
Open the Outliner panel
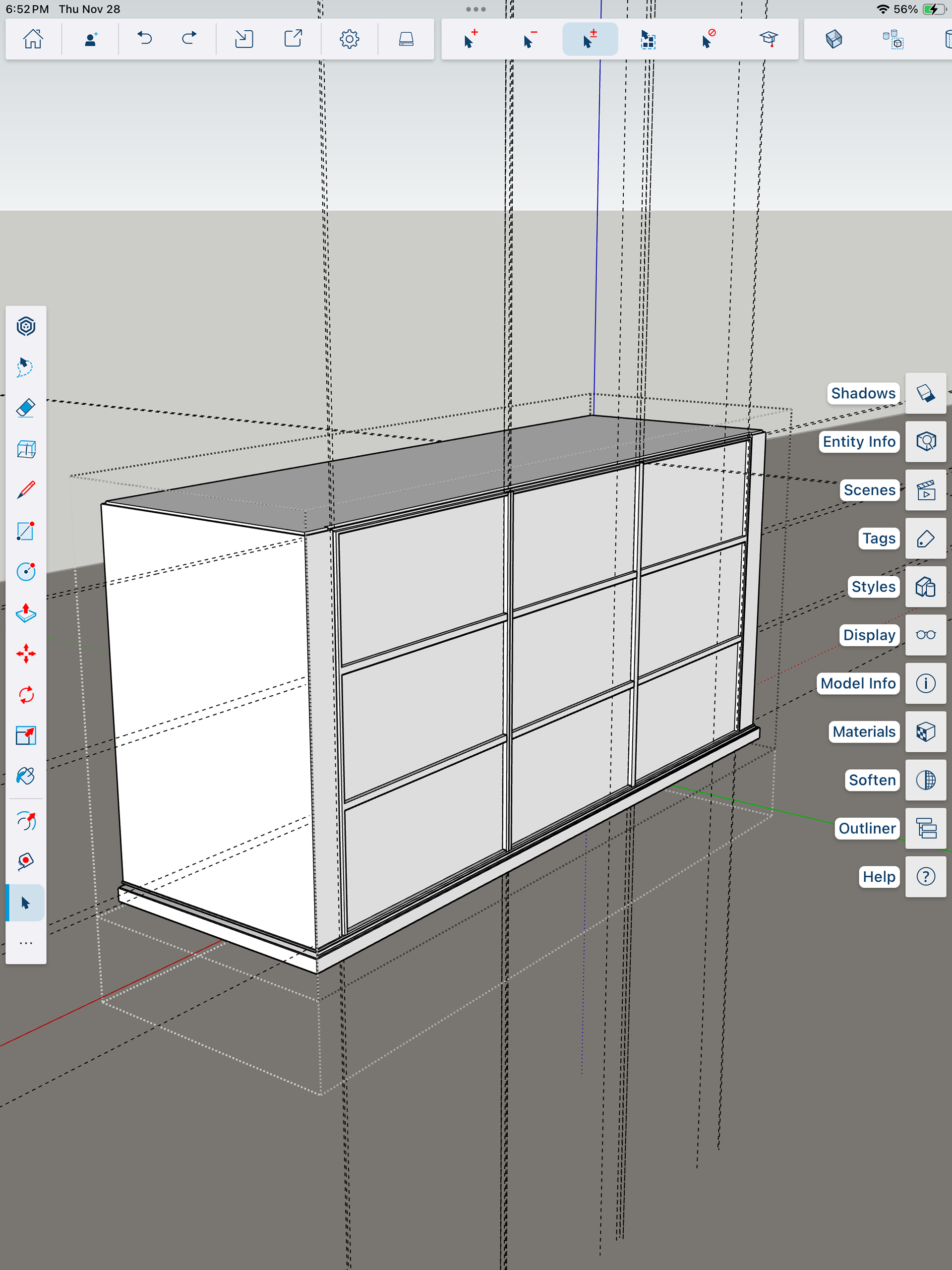[x=926, y=829]
